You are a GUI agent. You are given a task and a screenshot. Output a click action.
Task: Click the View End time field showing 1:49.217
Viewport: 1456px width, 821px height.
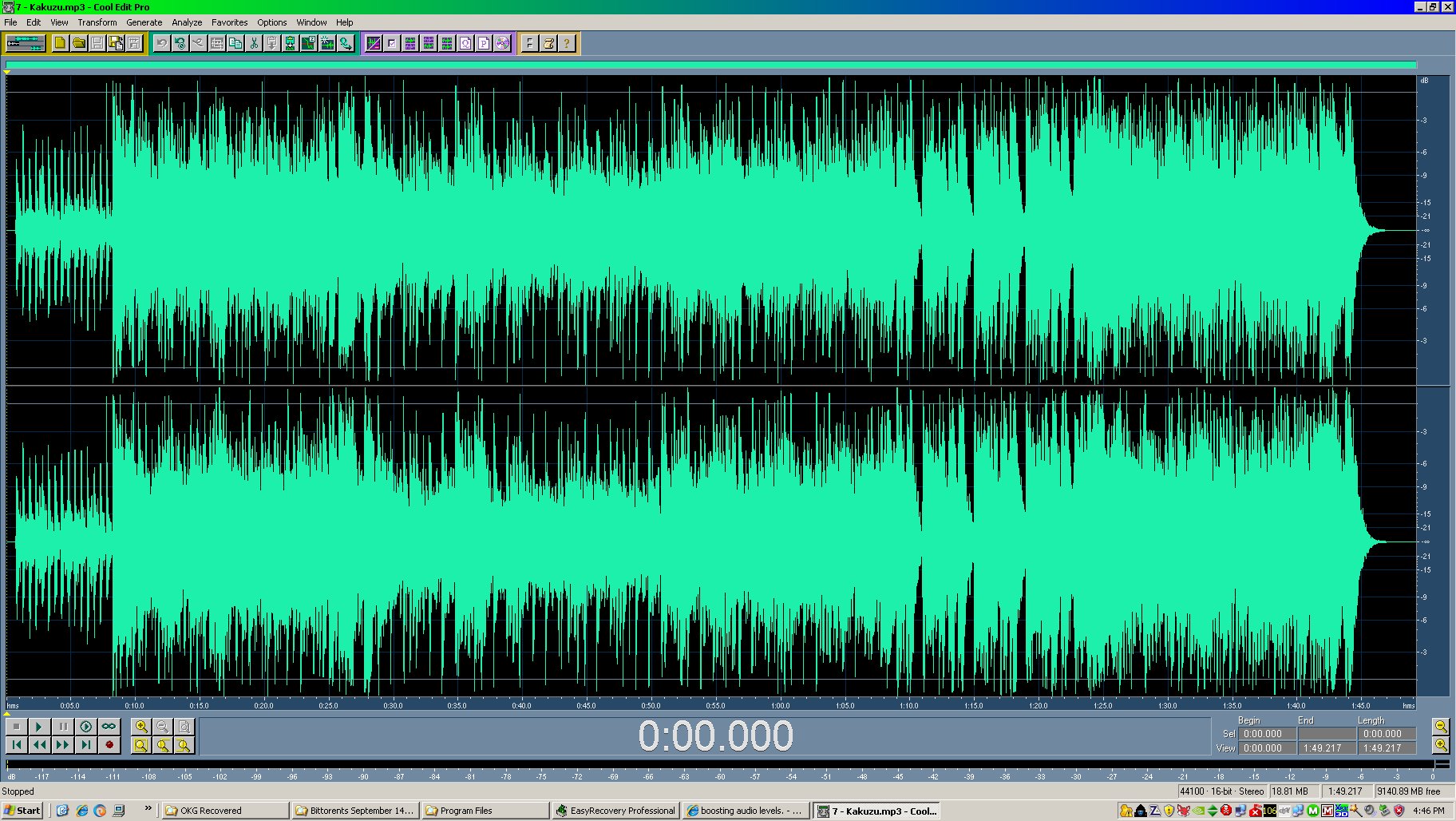(1327, 748)
